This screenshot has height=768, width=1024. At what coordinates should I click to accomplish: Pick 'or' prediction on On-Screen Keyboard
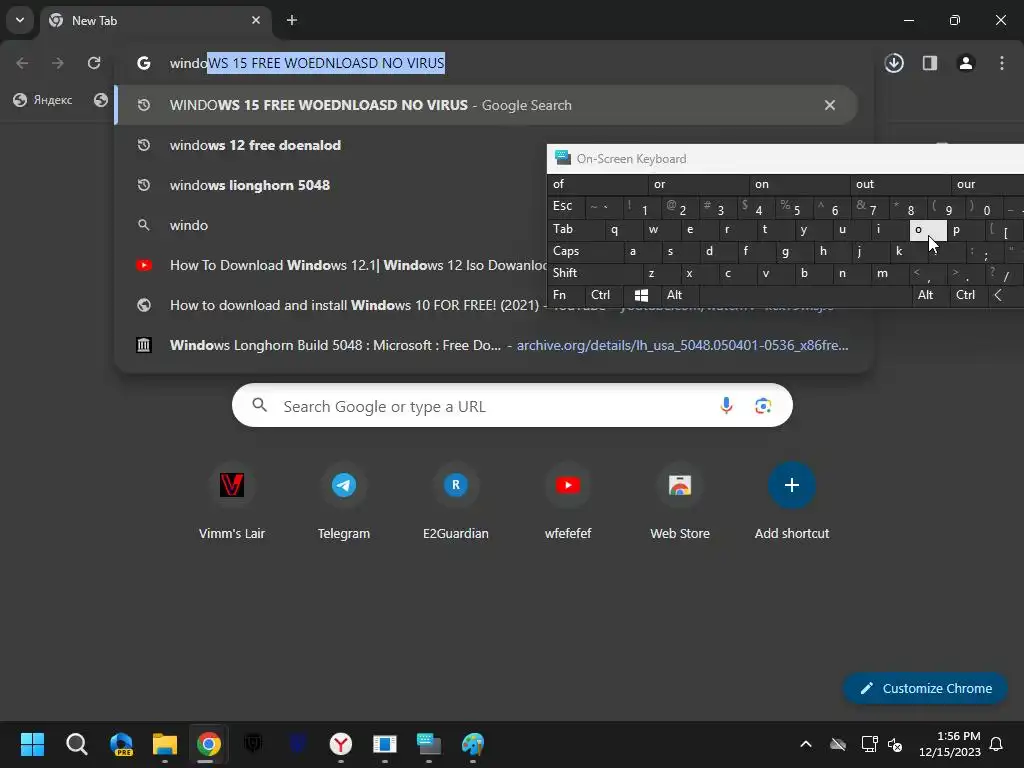[698, 184]
